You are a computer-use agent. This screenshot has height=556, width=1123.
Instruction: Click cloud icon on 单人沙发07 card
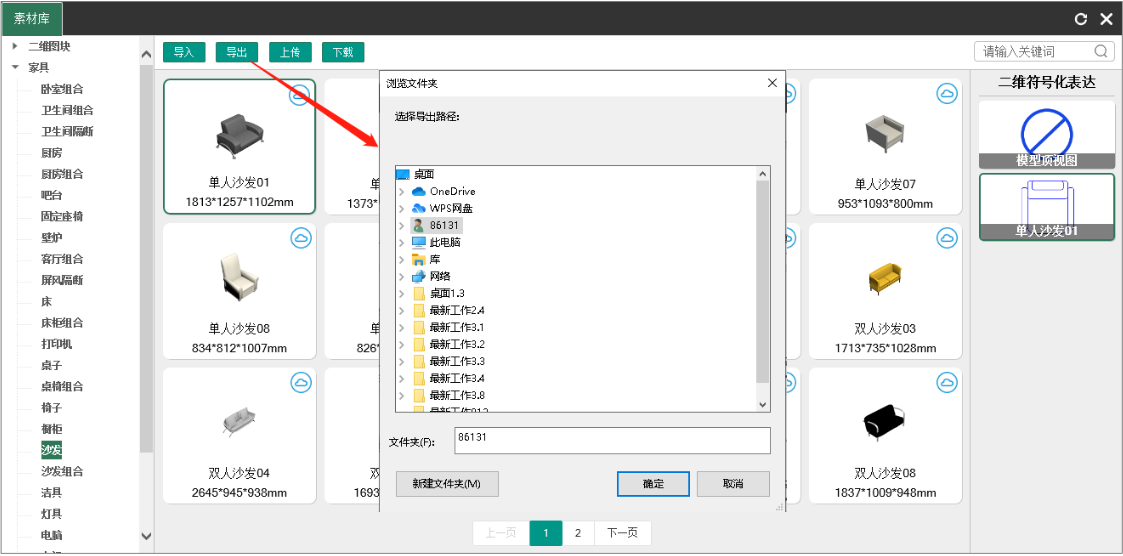point(948,93)
